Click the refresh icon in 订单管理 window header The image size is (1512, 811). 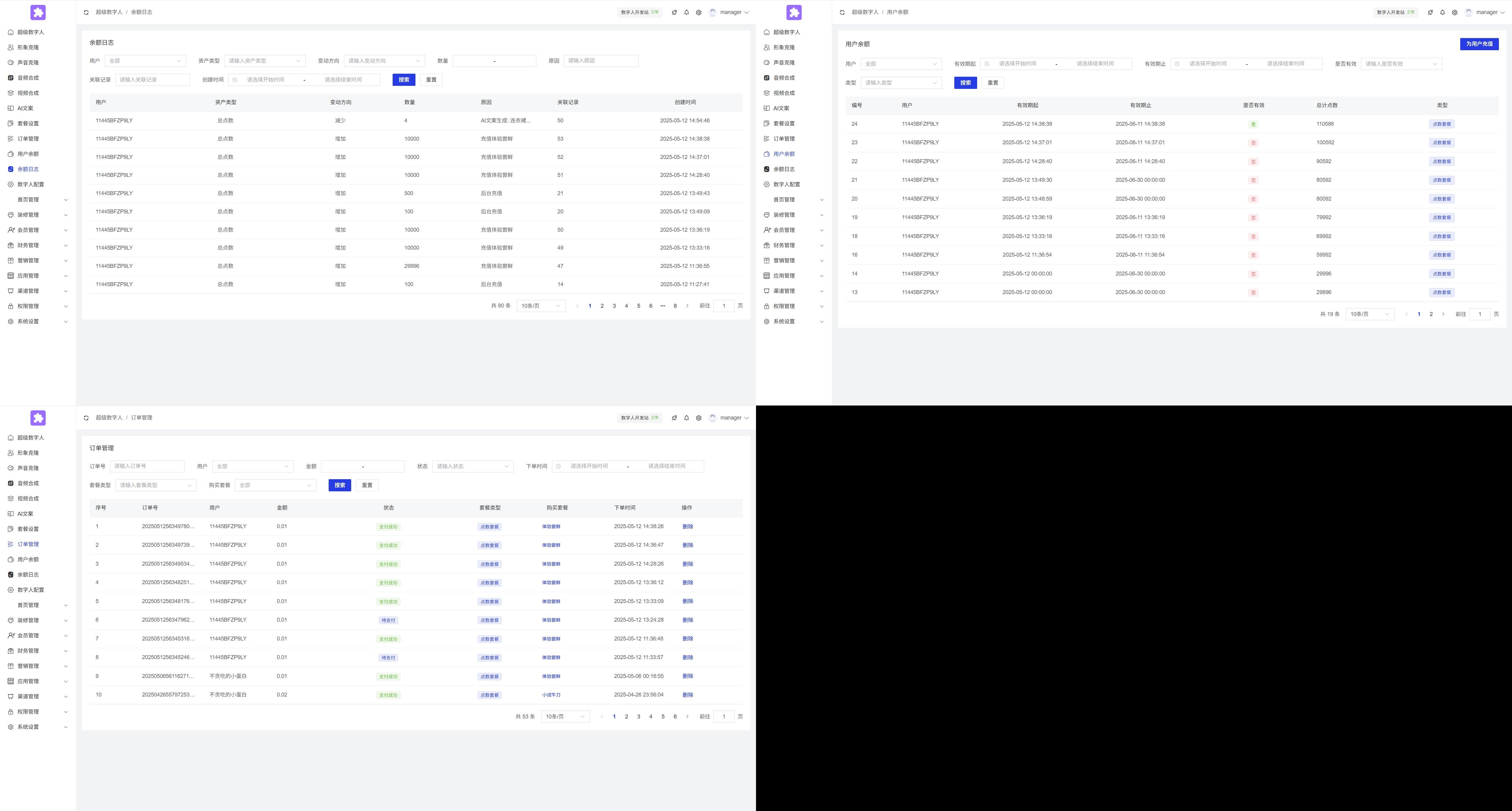click(86, 418)
